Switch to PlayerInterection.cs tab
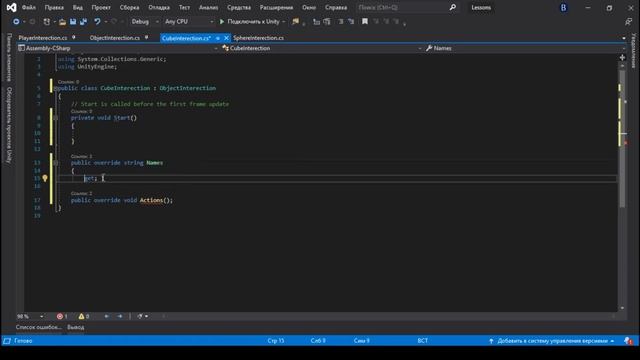Viewport: 640px width, 360px height. pos(43,38)
